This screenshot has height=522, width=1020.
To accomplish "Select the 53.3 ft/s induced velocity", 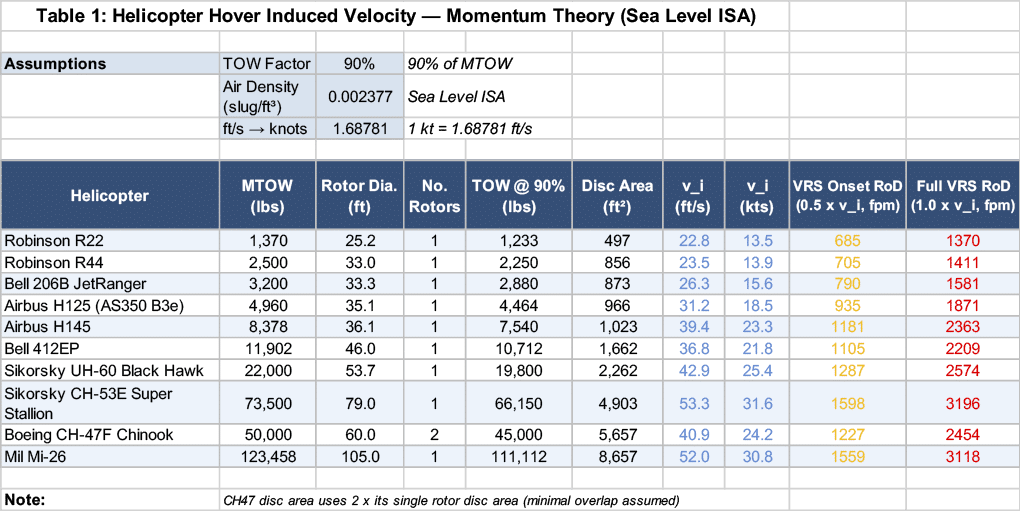I will tap(693, 403).
